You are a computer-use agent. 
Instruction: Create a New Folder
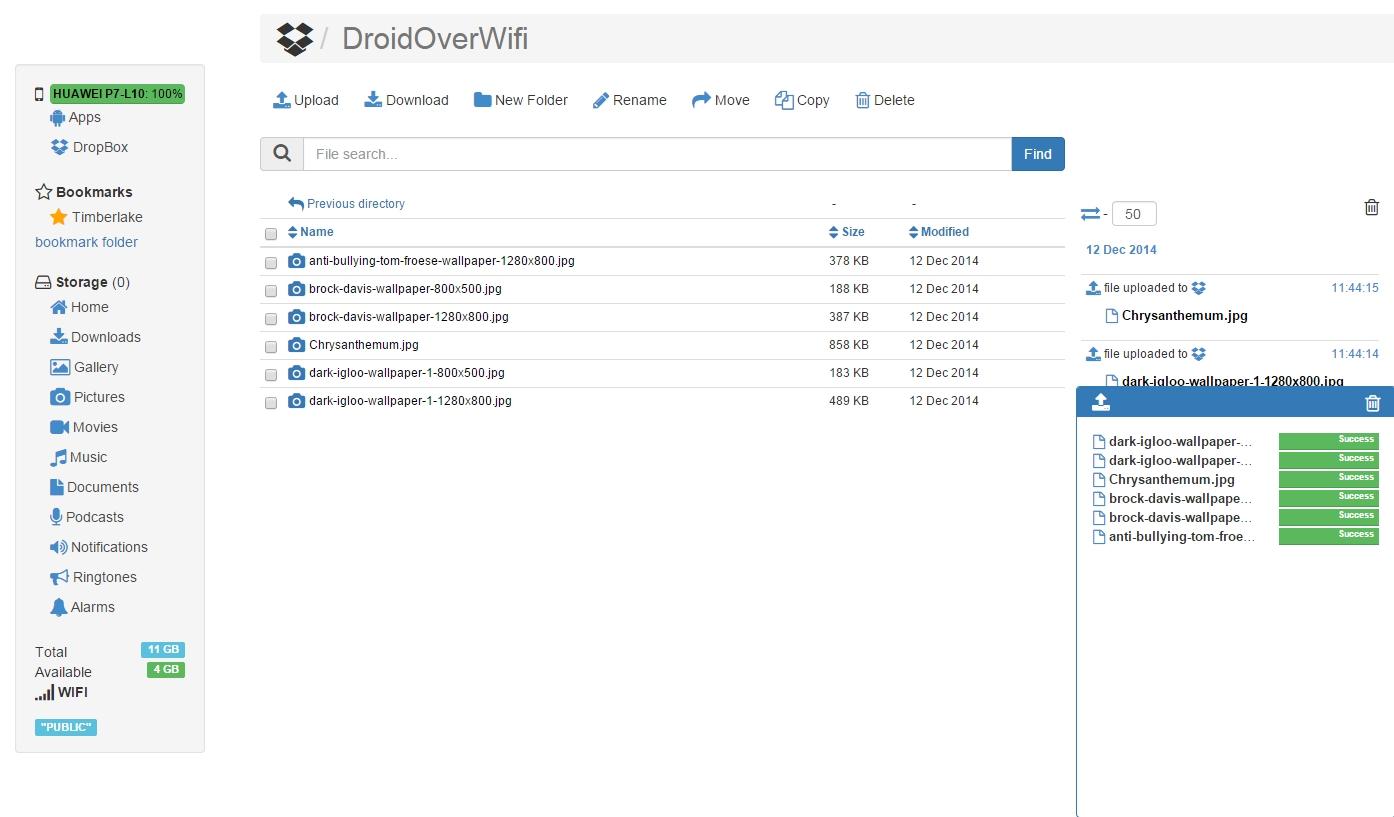[521, 100]
